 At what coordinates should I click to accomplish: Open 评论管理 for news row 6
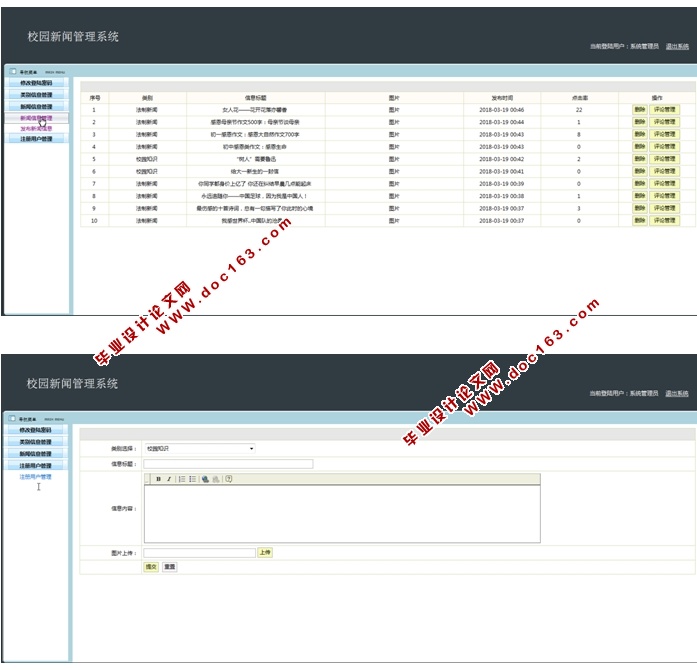[x=665, y=172]
